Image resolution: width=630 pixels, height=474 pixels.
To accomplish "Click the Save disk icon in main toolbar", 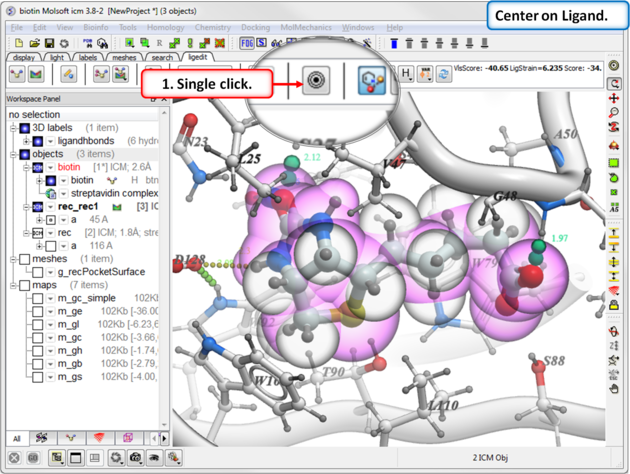I will point(50,44).
